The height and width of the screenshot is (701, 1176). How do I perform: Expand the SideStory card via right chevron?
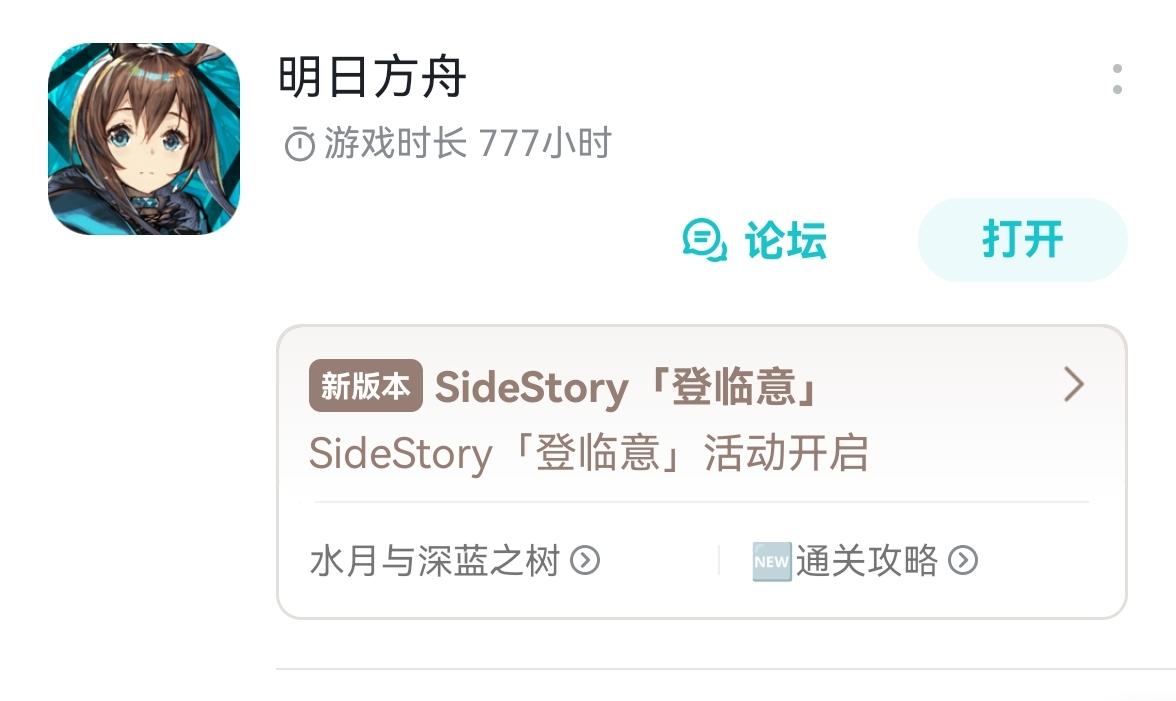[x=1074, y=385]
